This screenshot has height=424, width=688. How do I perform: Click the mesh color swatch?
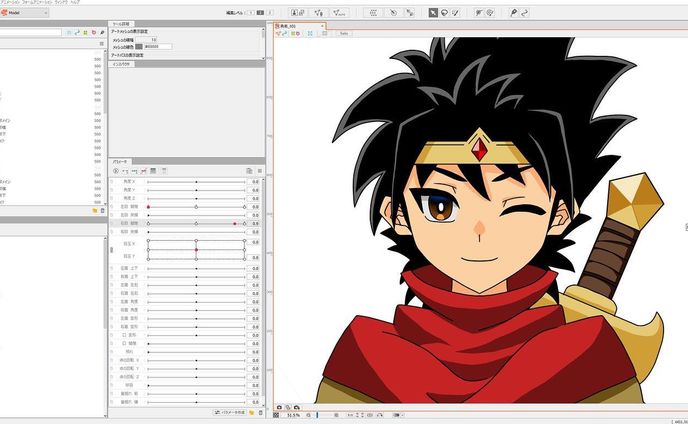click(x=139, y=47)
